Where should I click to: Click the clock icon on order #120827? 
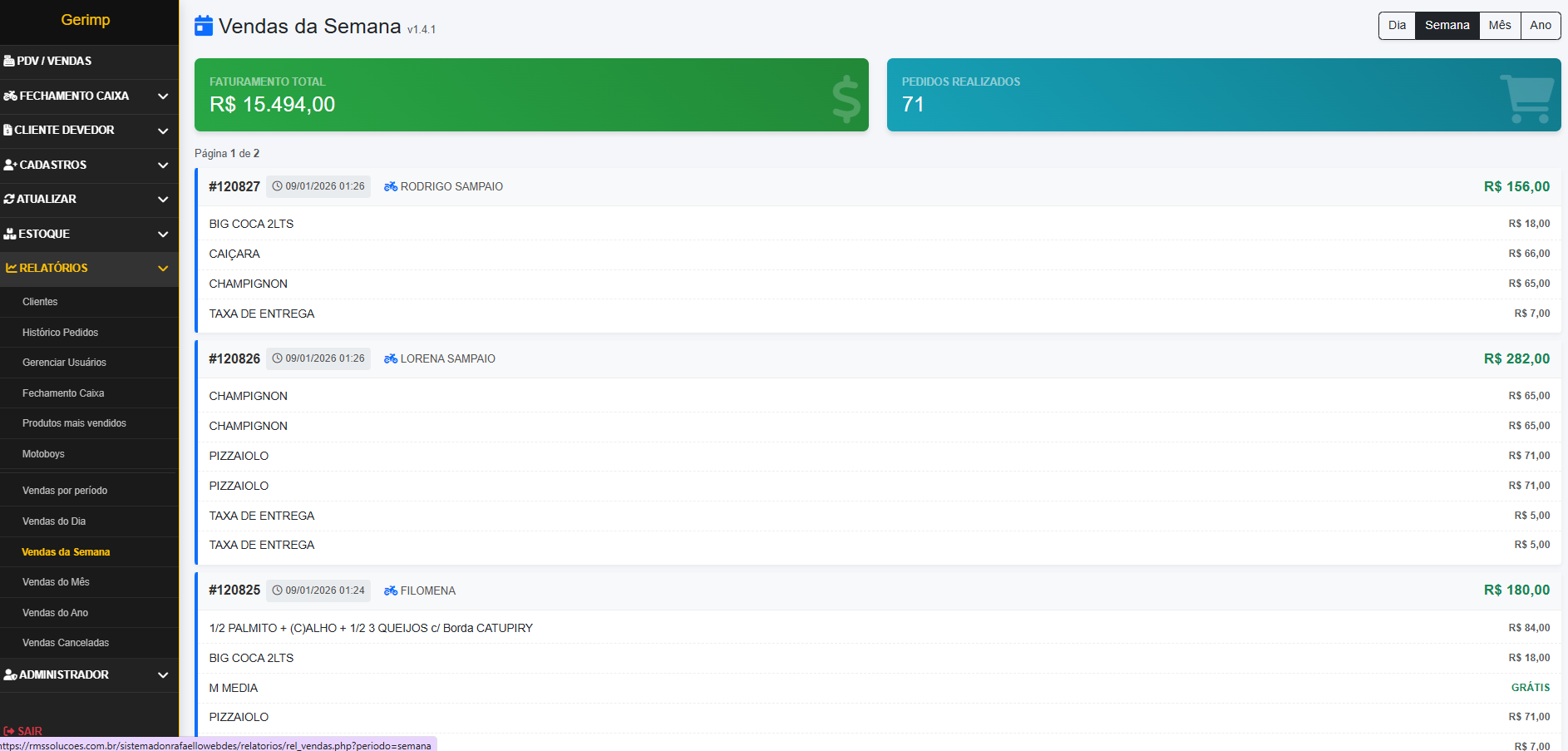pos(278,186)
